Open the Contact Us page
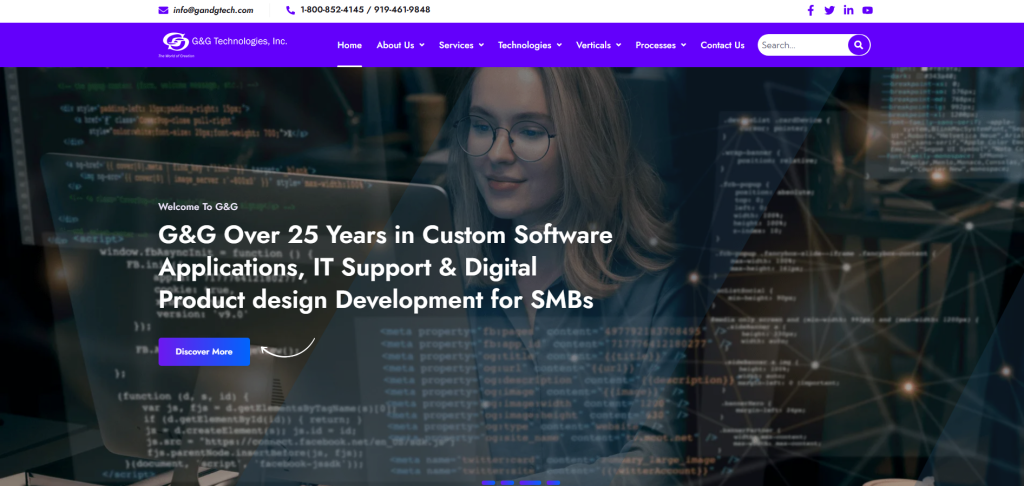This screenshot has height=486, width=1024. [722, 45]
